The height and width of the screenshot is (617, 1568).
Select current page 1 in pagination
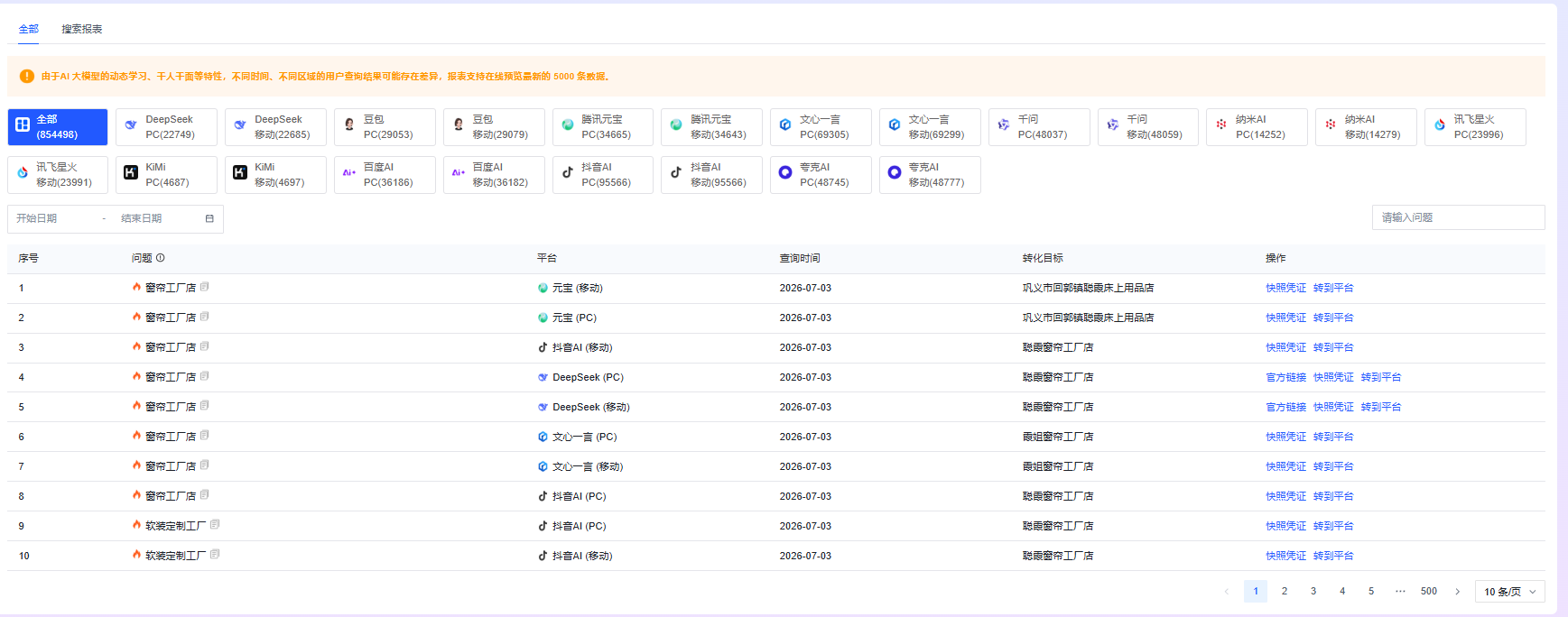(1256, 591)
